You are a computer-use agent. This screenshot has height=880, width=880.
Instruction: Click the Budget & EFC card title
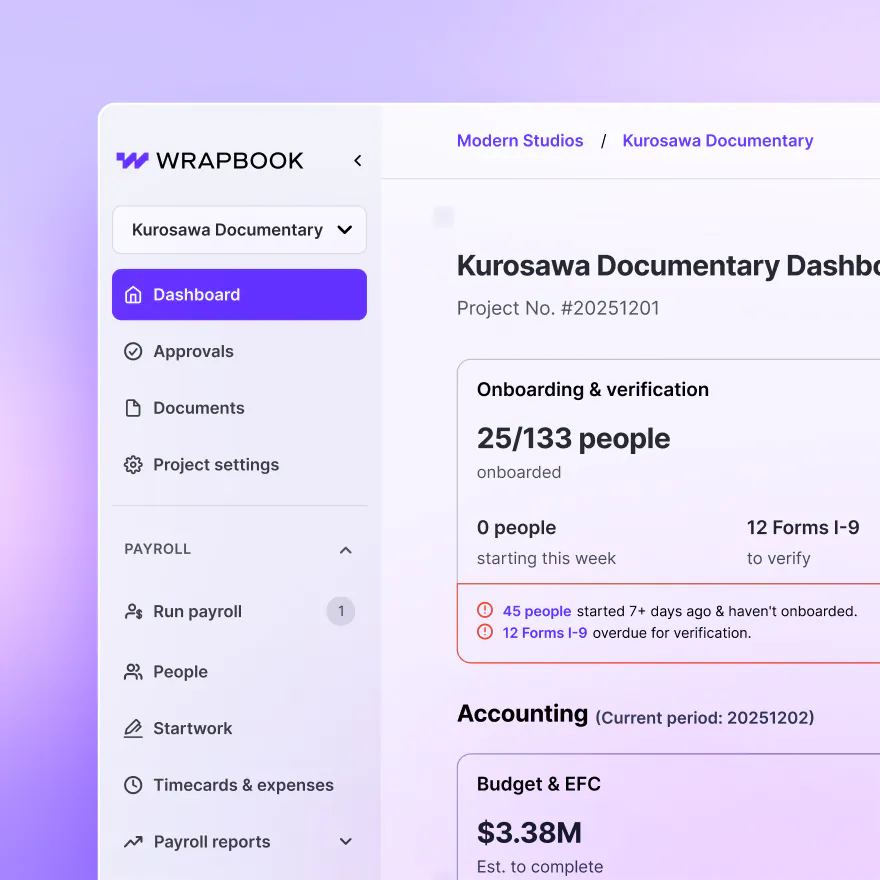tap(539, 784)
